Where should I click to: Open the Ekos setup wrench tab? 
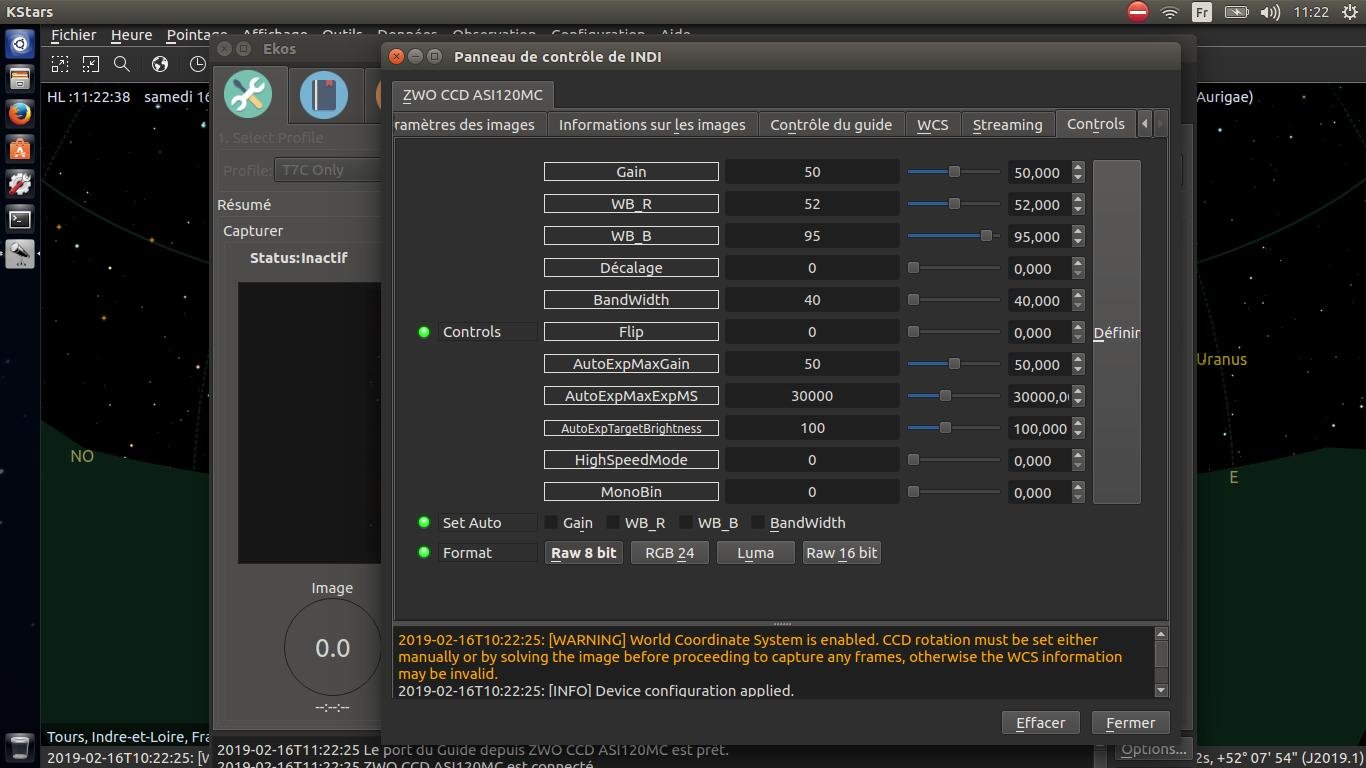[248, 95]
